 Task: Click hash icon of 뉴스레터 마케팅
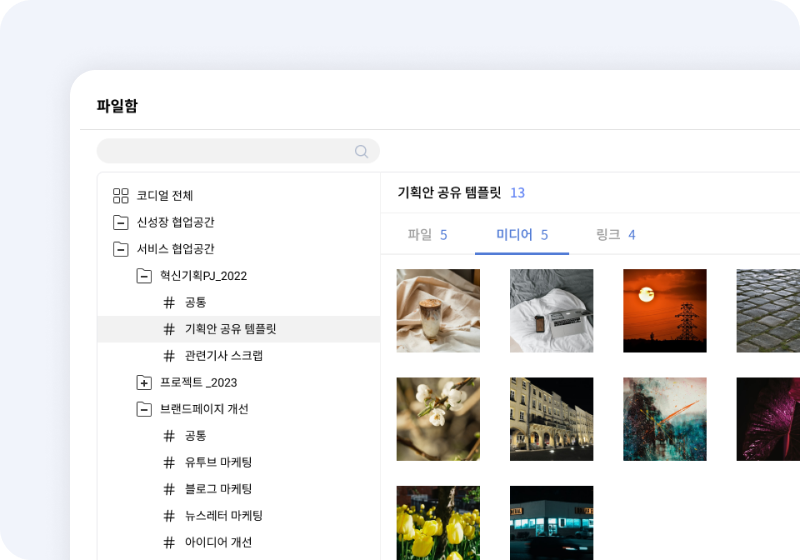(169, 516)
